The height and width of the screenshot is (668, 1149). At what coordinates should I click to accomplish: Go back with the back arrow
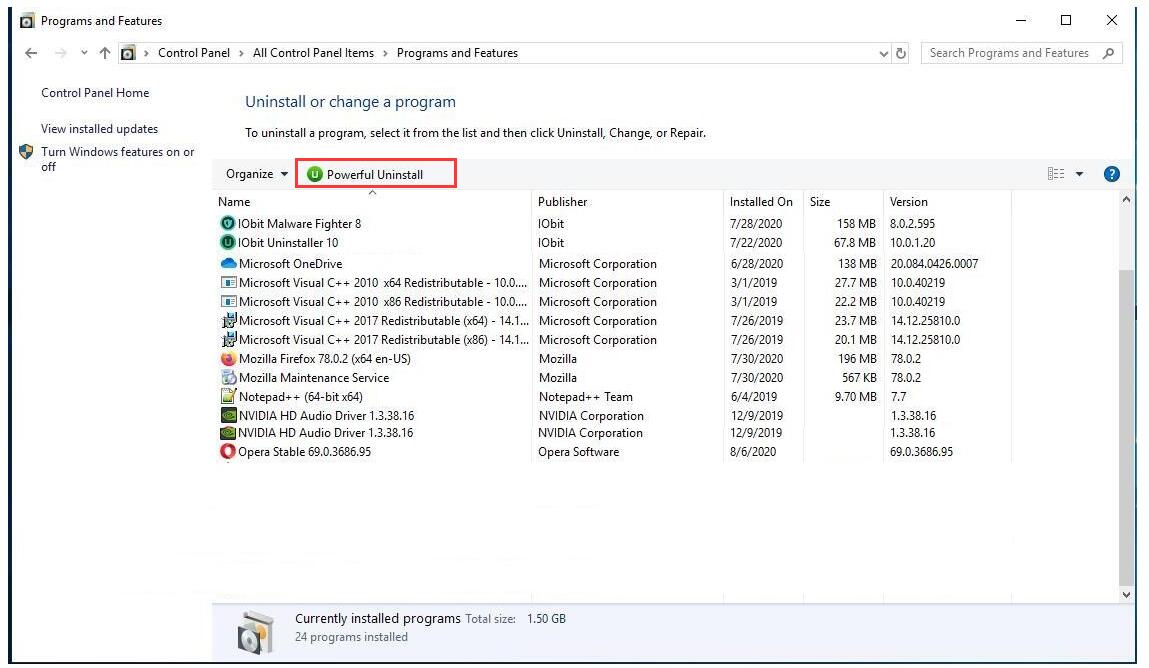(x=31, y=53)
